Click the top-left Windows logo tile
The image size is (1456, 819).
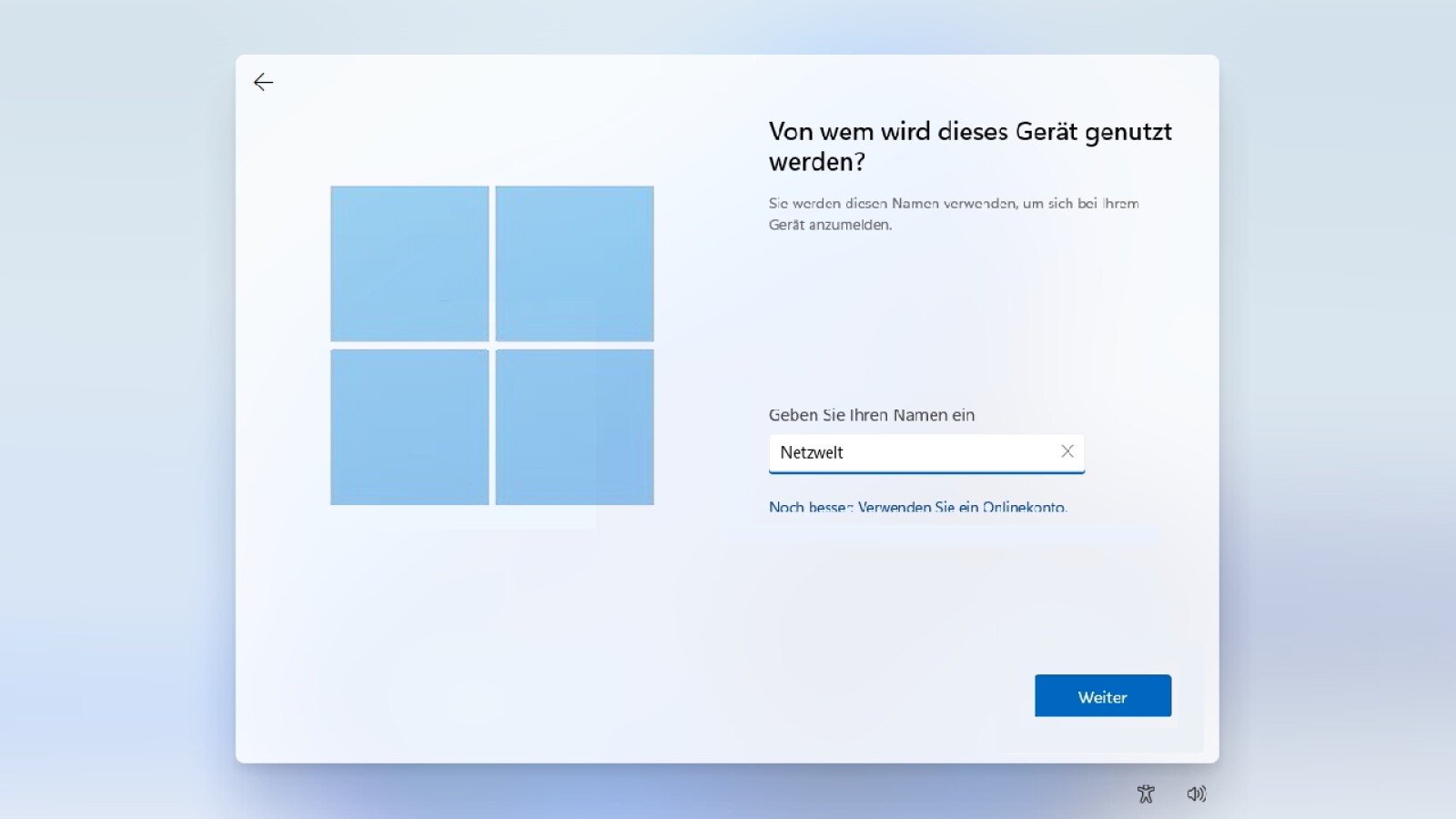[409, 263]
